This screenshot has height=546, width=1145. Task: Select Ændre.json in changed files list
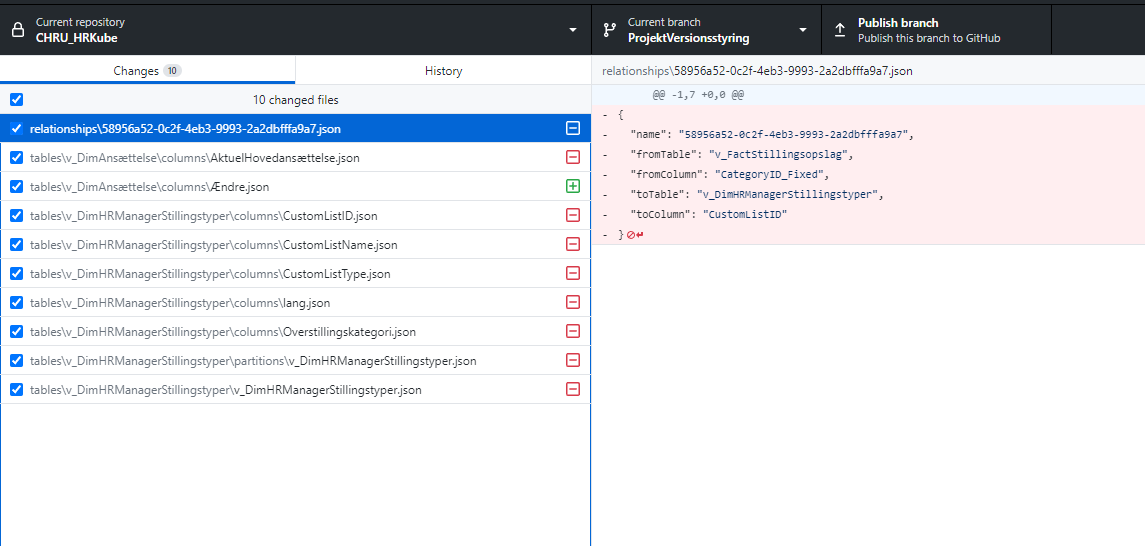[x=295, y=186]
